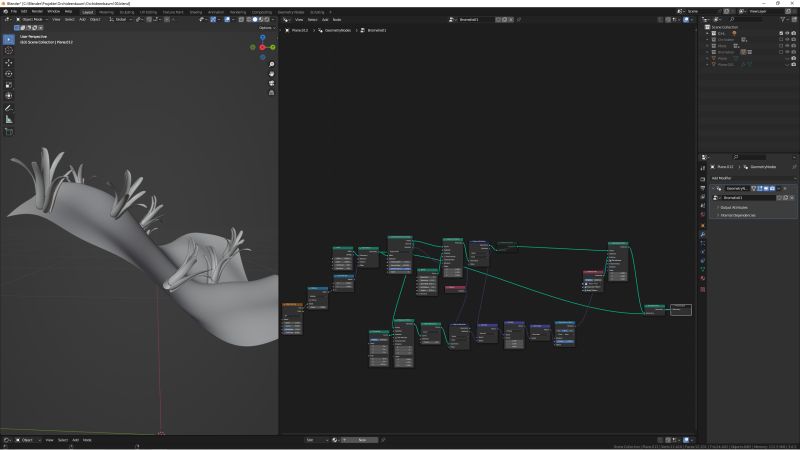
Task: Click the viewport zoom magnifier gizmo
Action: tap(271, 64)
